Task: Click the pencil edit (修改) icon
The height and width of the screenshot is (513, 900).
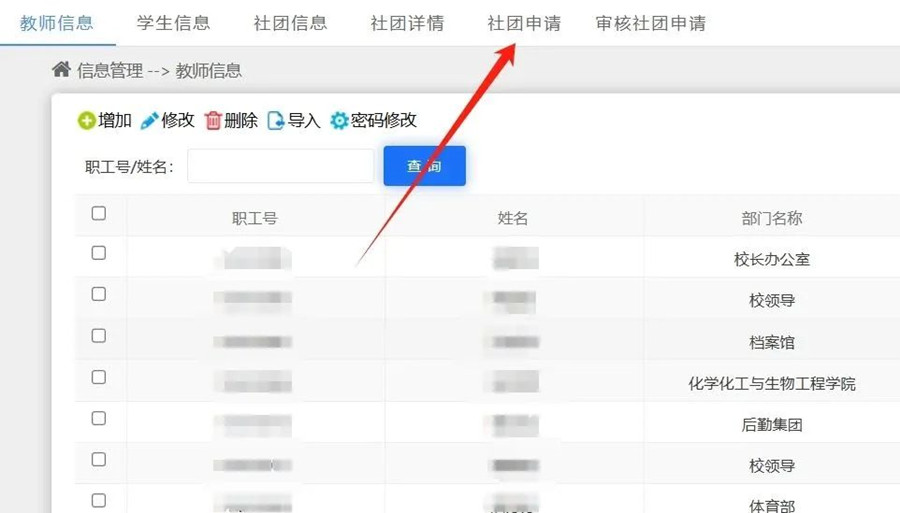Action: point(149,121)
